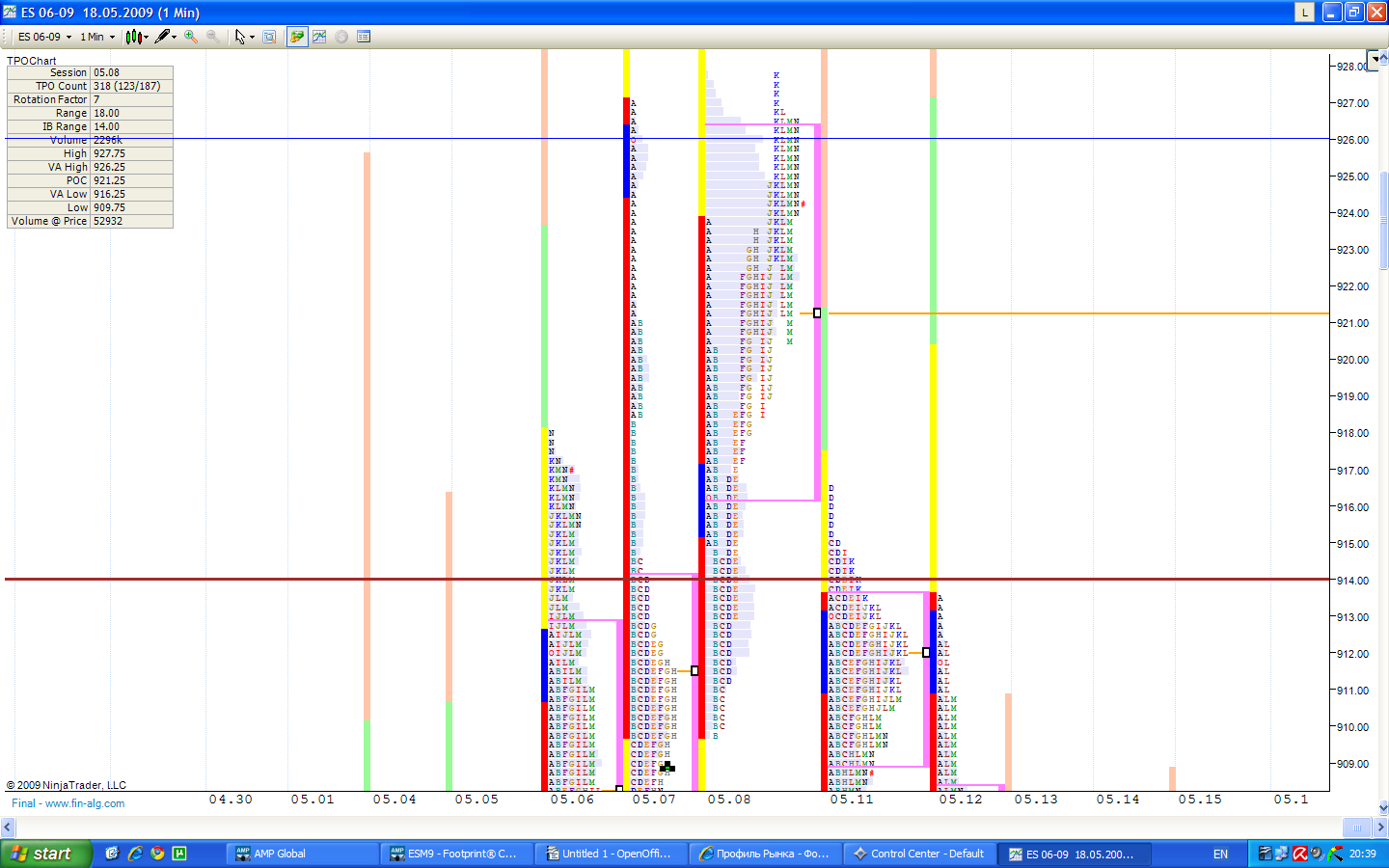Click the chart icon in the title bar
This screenshot has width=1389, height=868.
[10, 12]
